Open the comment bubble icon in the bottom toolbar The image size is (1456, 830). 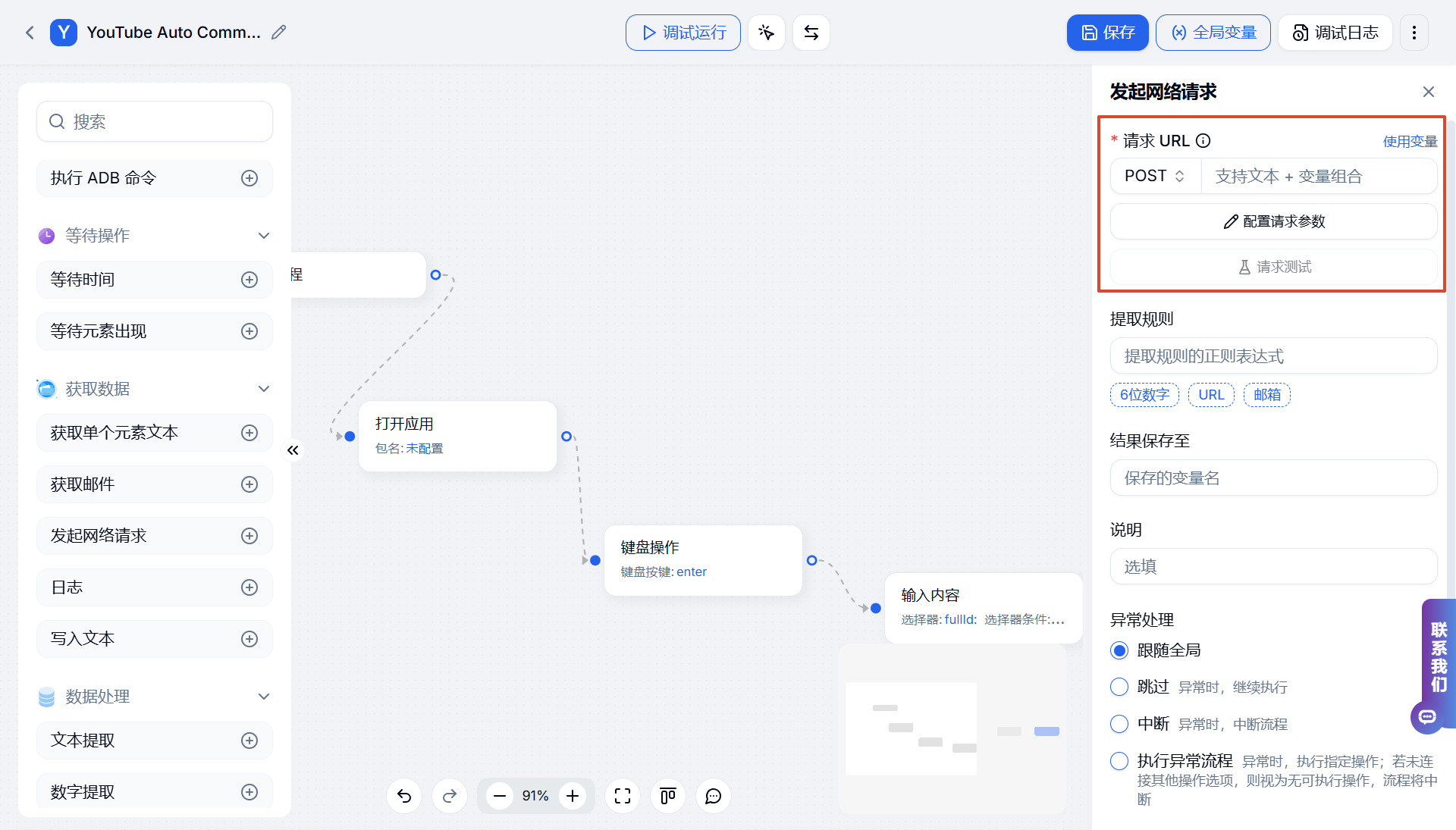pyautogui.click(x=714, y=796)
